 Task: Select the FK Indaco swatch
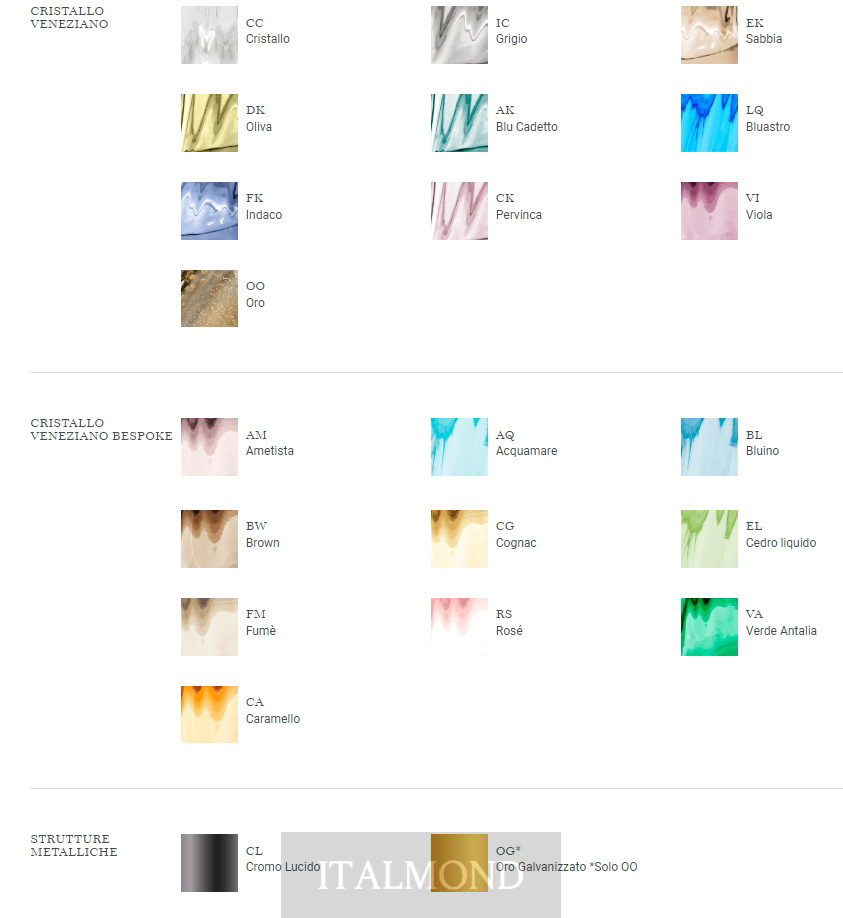(209, 211)
